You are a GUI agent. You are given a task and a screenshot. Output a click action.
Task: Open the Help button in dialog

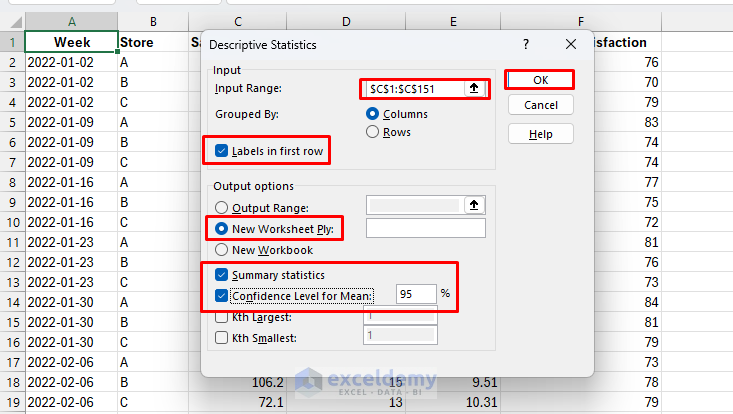coord(540,134)
